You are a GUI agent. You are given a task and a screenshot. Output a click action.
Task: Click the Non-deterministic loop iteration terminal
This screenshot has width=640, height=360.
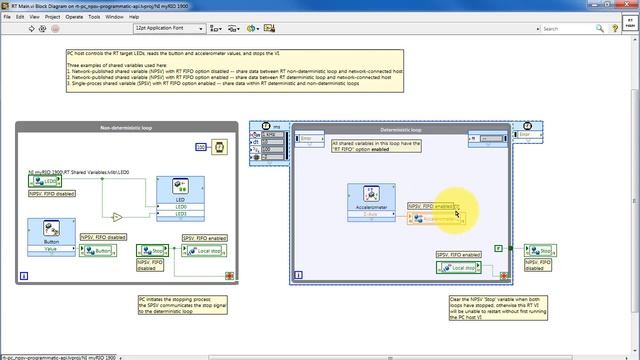24,276
